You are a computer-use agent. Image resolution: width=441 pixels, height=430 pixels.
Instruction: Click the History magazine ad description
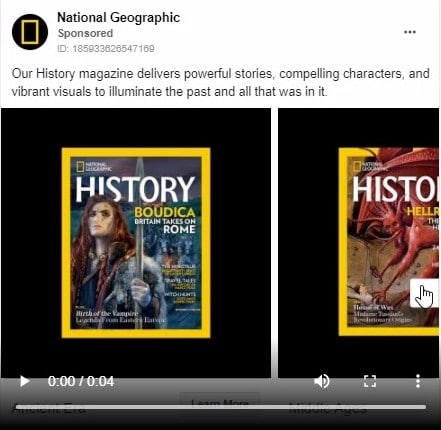point(220,82)
